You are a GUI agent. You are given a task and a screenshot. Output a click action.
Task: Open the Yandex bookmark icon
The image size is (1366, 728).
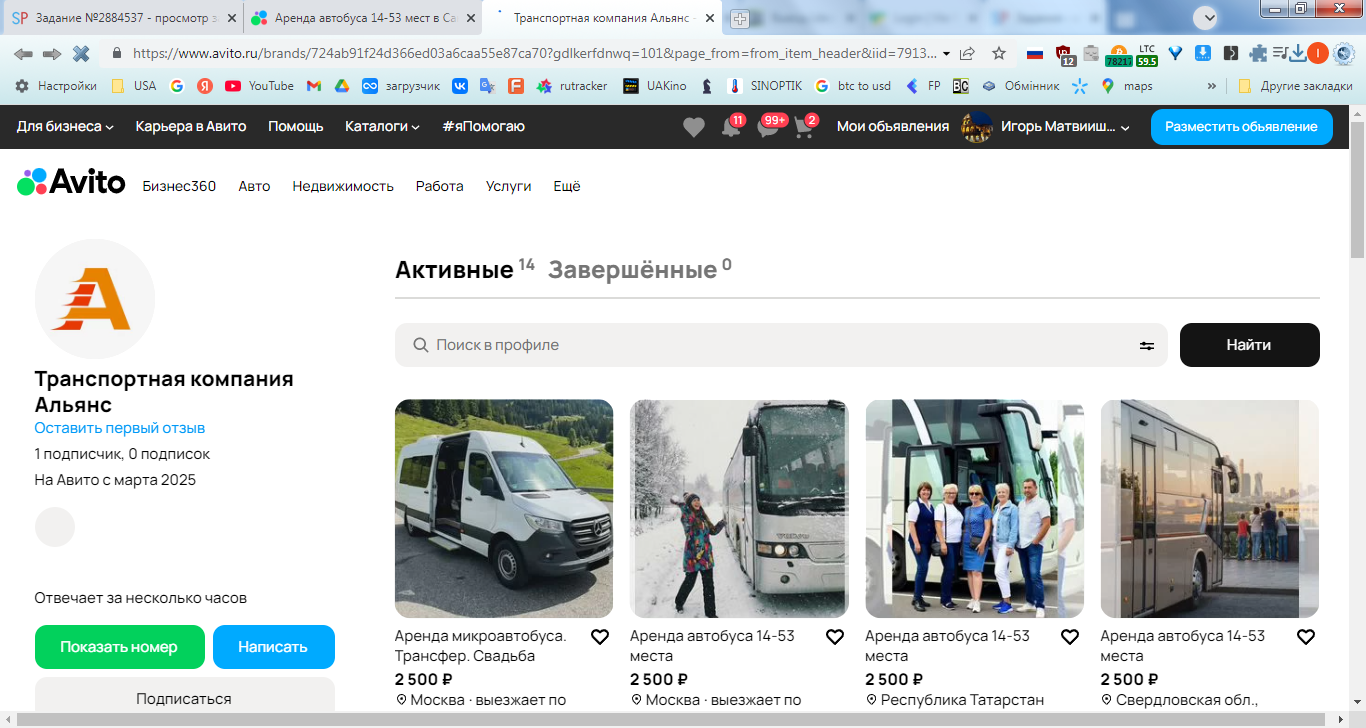(x=204, y=86)
